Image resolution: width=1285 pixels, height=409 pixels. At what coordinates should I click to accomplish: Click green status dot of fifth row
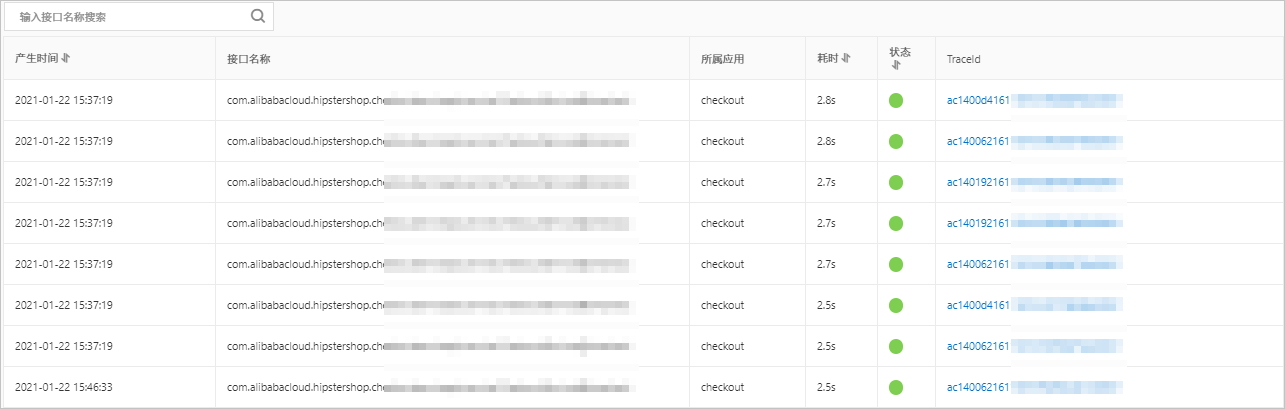tap(896, 264)
